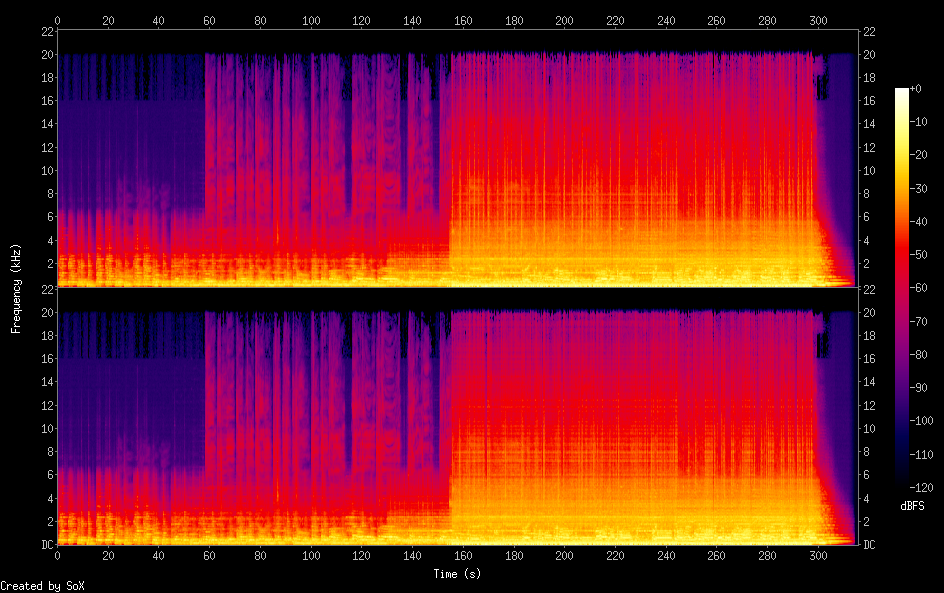
Task: Click the 0 tick on the bottom time axis
Action: (57, 556)
